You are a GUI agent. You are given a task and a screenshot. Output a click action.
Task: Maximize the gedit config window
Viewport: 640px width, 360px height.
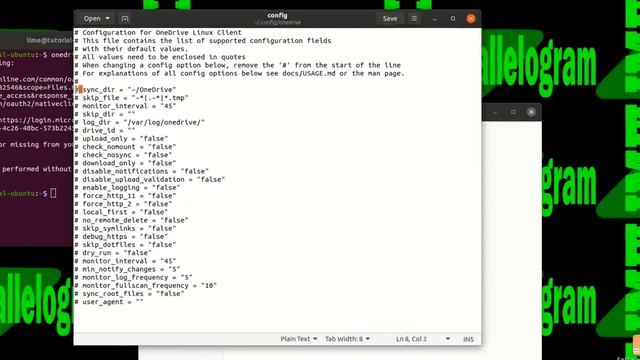453,19
